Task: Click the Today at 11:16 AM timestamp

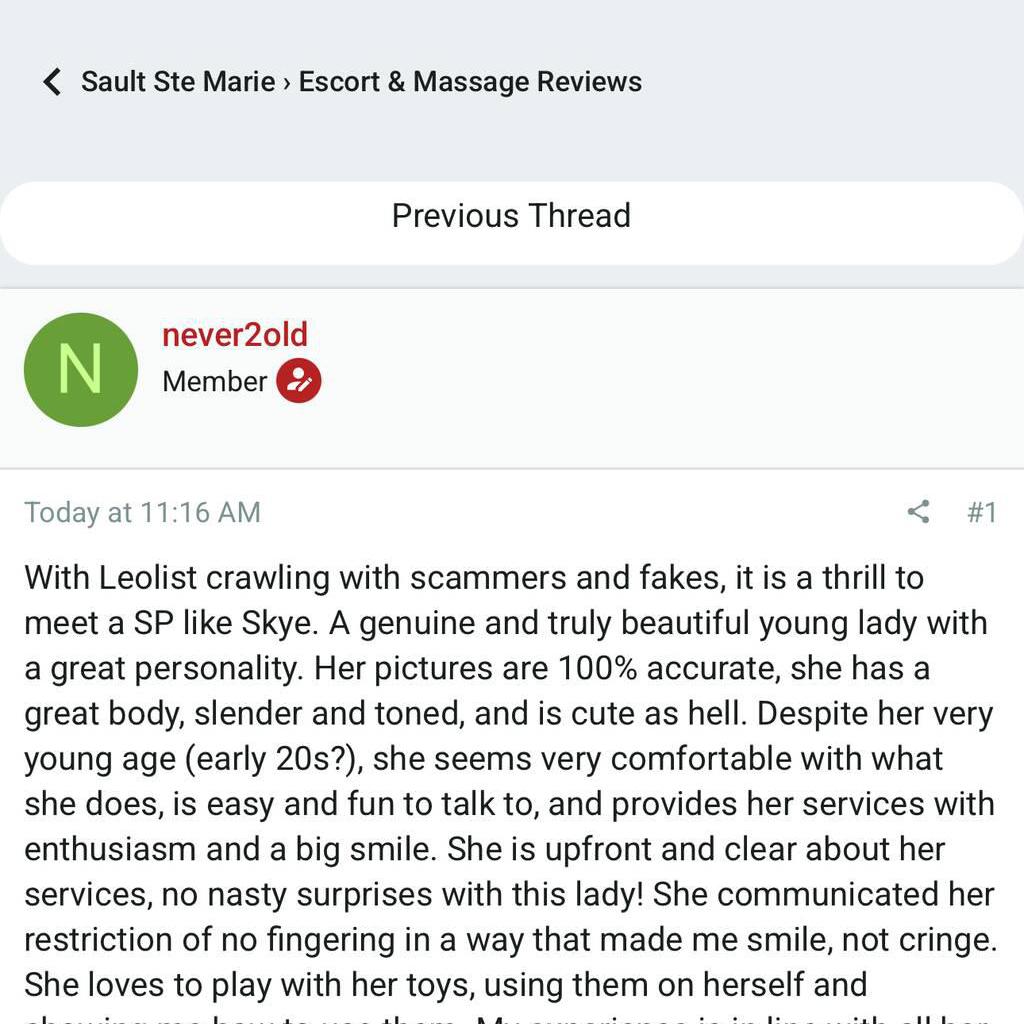Action: coord(142,512)
